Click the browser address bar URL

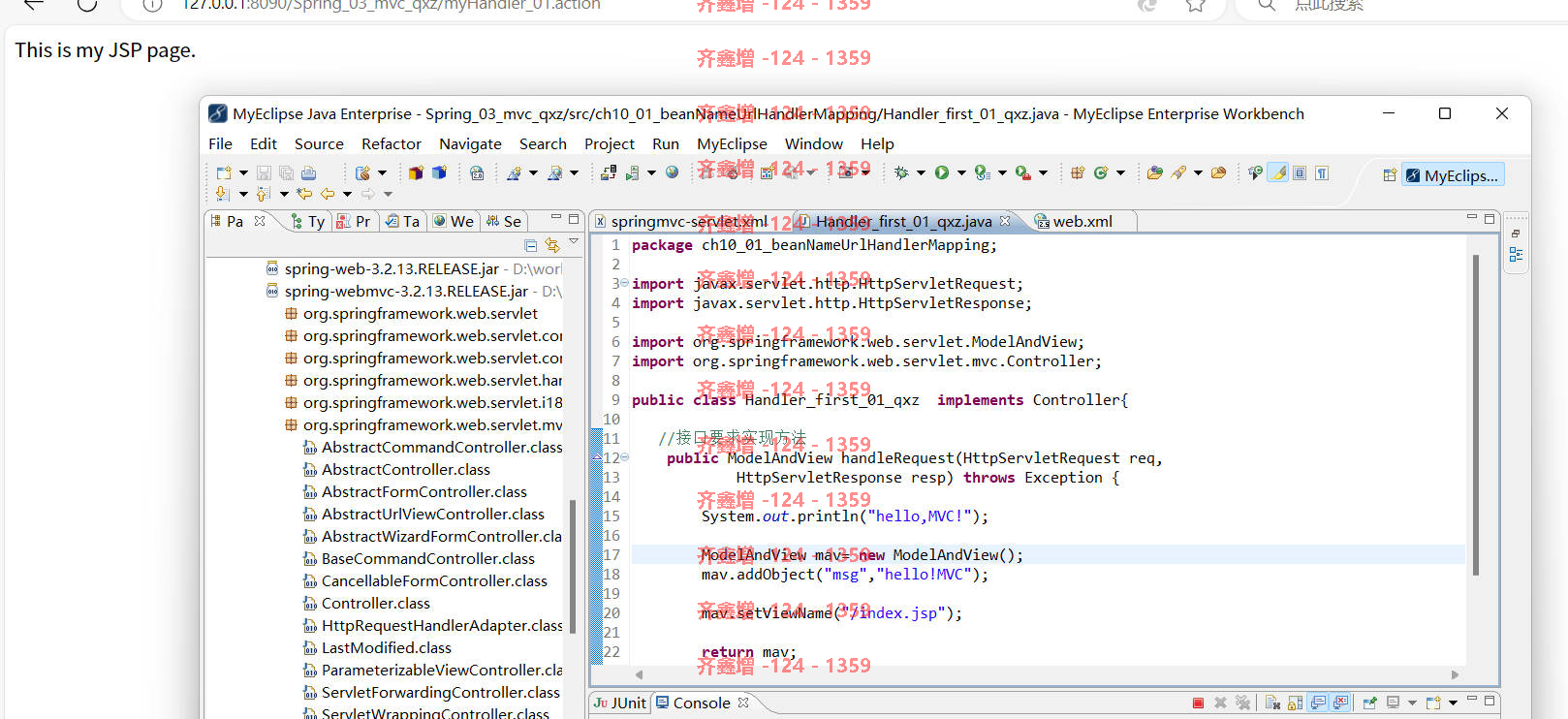(x=391, y=5)
